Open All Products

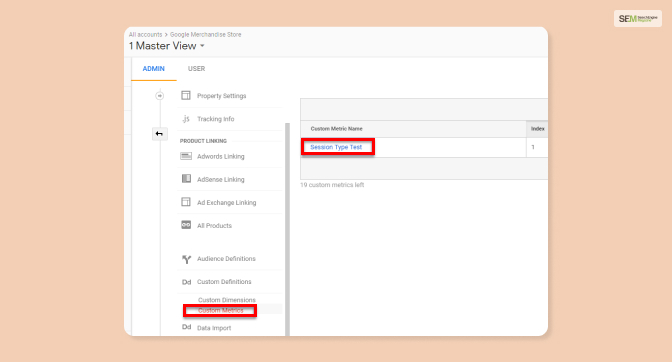(x=214, y=226)
